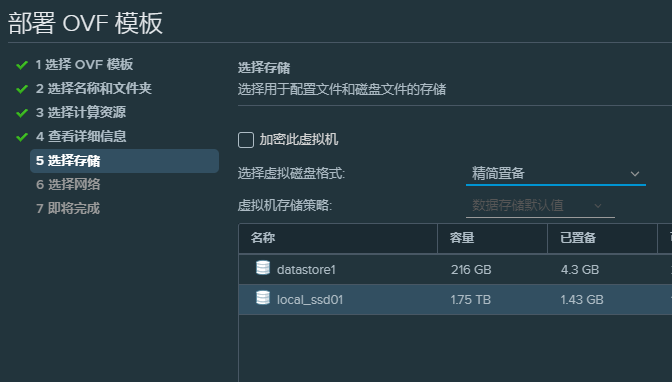Enable the 加密此虚拟机 checkbox
This screenshot has width=672, height=382.
point(246,140)
